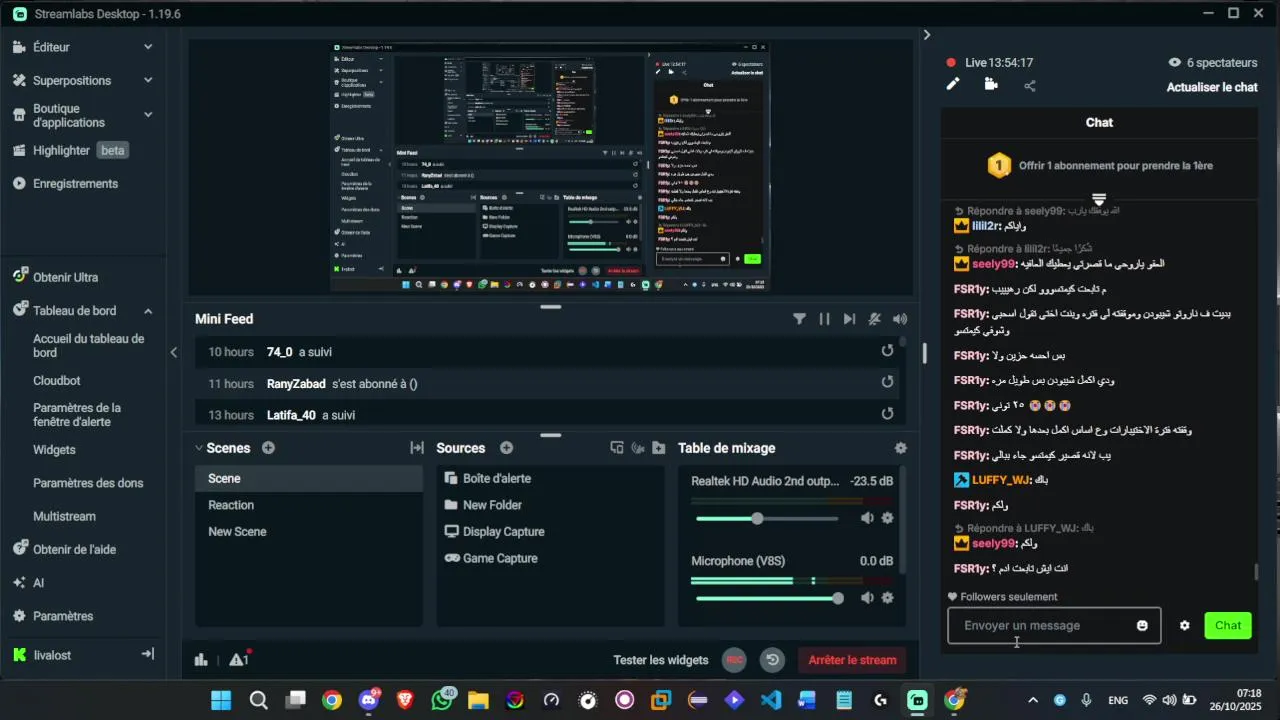This screenshot has width=1280, height=720.
Task: Open the performance stats bar-chart icon
Action: pos(201,659)
